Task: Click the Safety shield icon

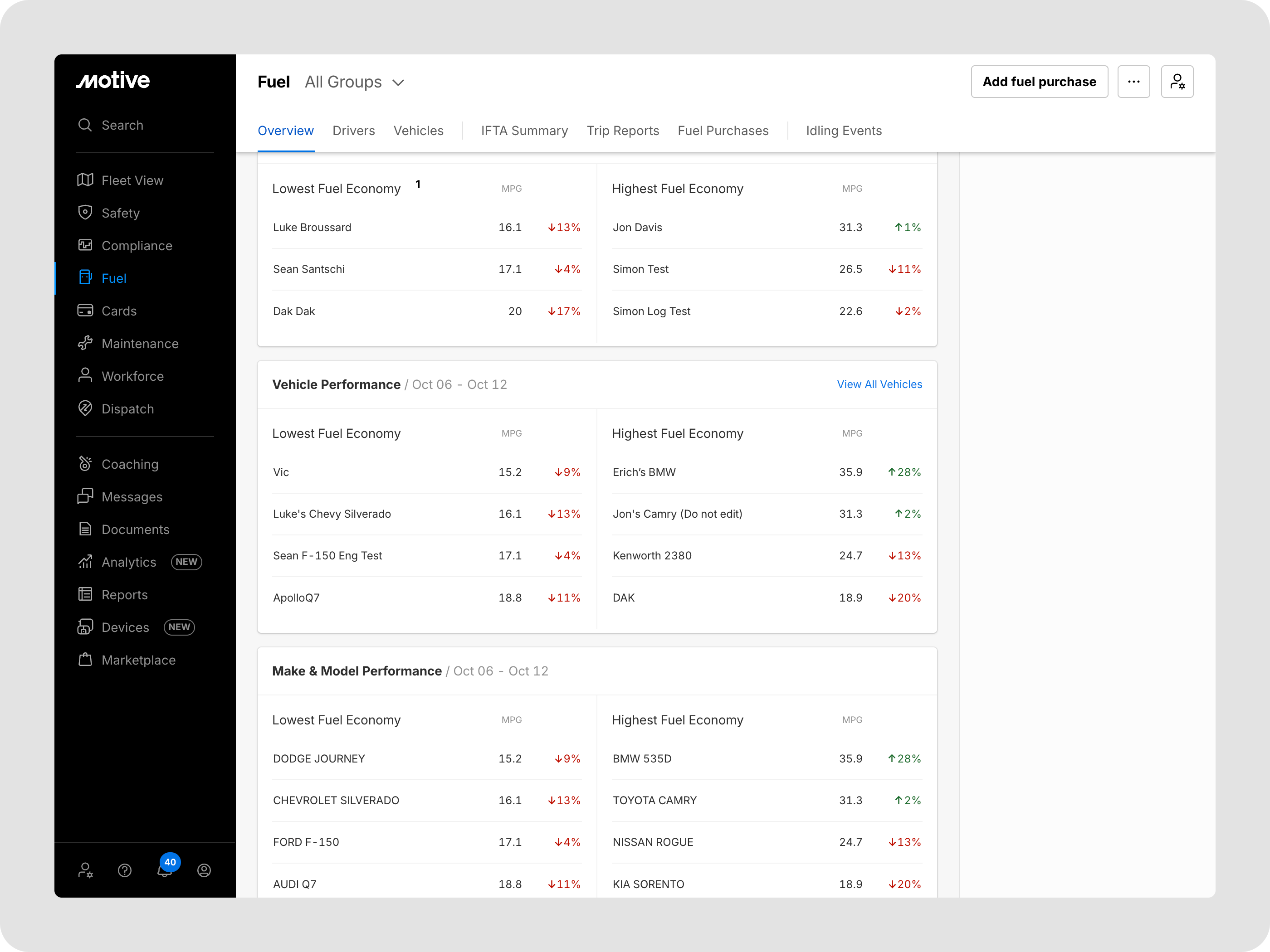Action: (x=85, y=213)
